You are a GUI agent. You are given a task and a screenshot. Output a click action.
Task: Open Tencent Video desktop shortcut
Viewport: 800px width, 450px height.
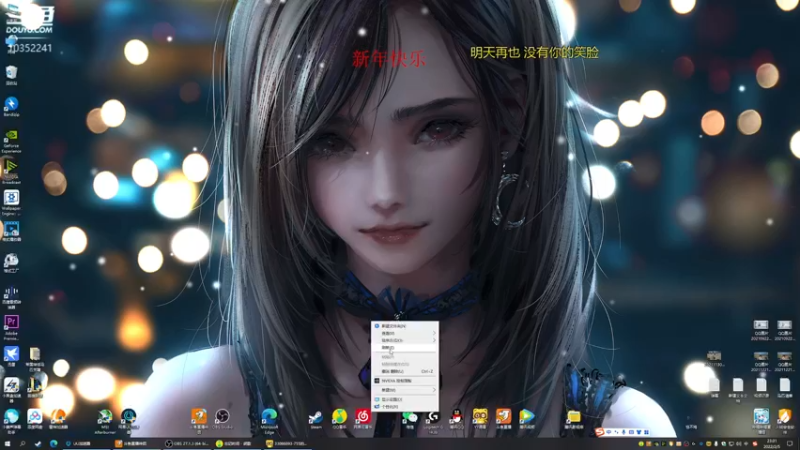[527, 419]
